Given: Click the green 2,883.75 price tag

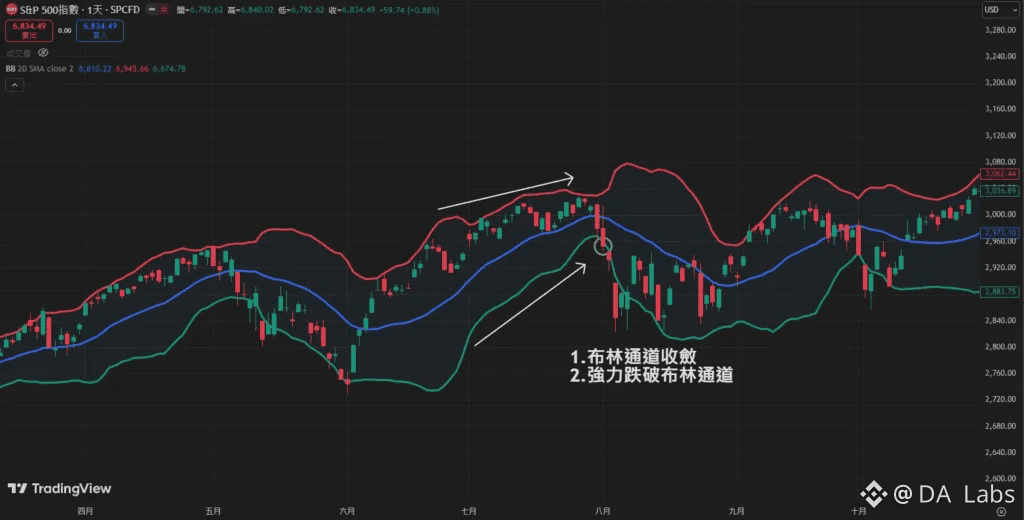Looking at the screenshot, I should click(1000, 292).
